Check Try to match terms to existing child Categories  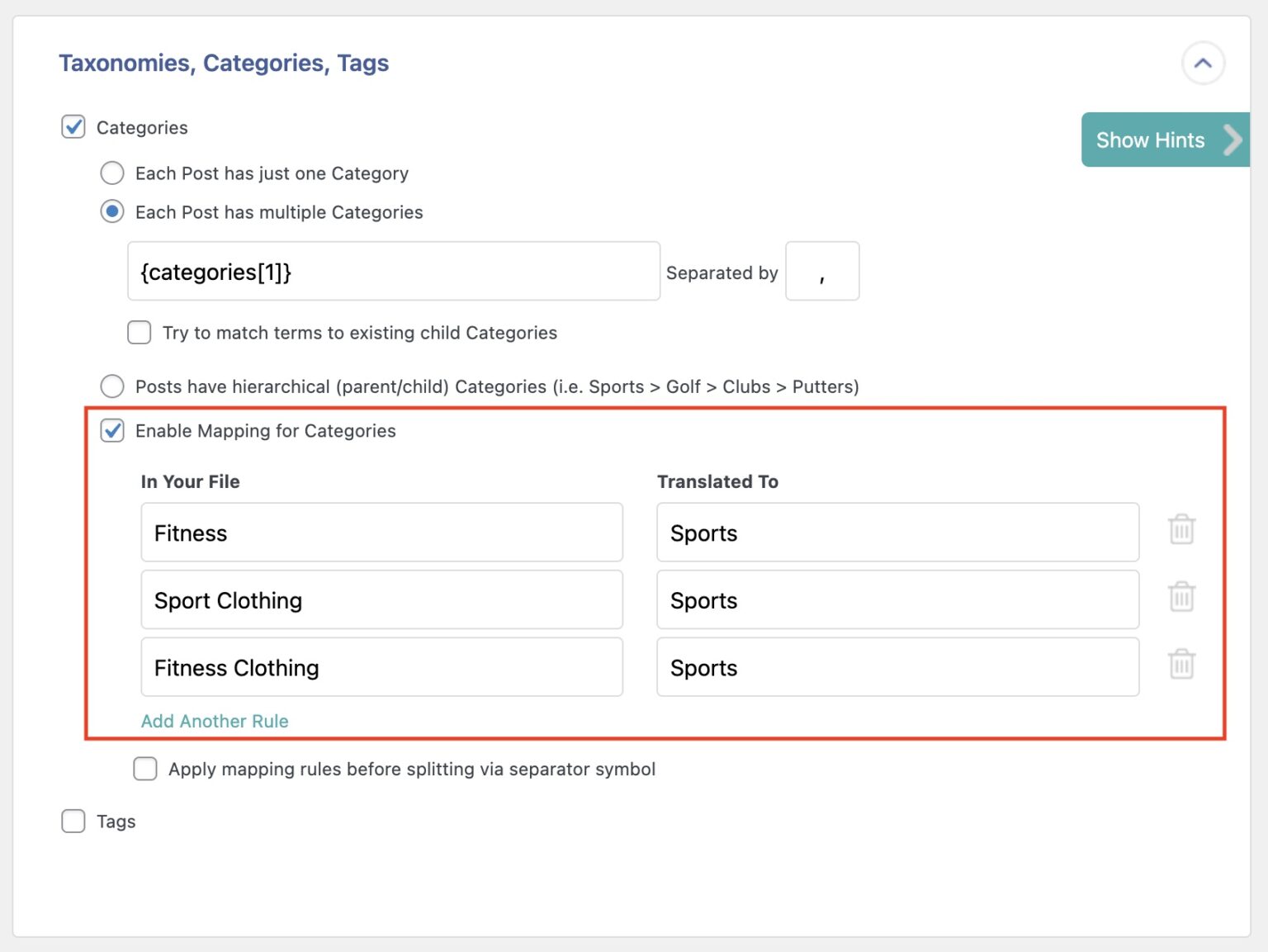[x=139, y=332]
